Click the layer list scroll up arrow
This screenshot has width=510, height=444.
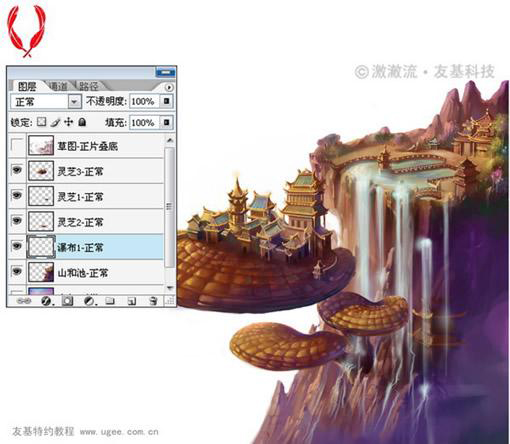[x=170, y=140]
